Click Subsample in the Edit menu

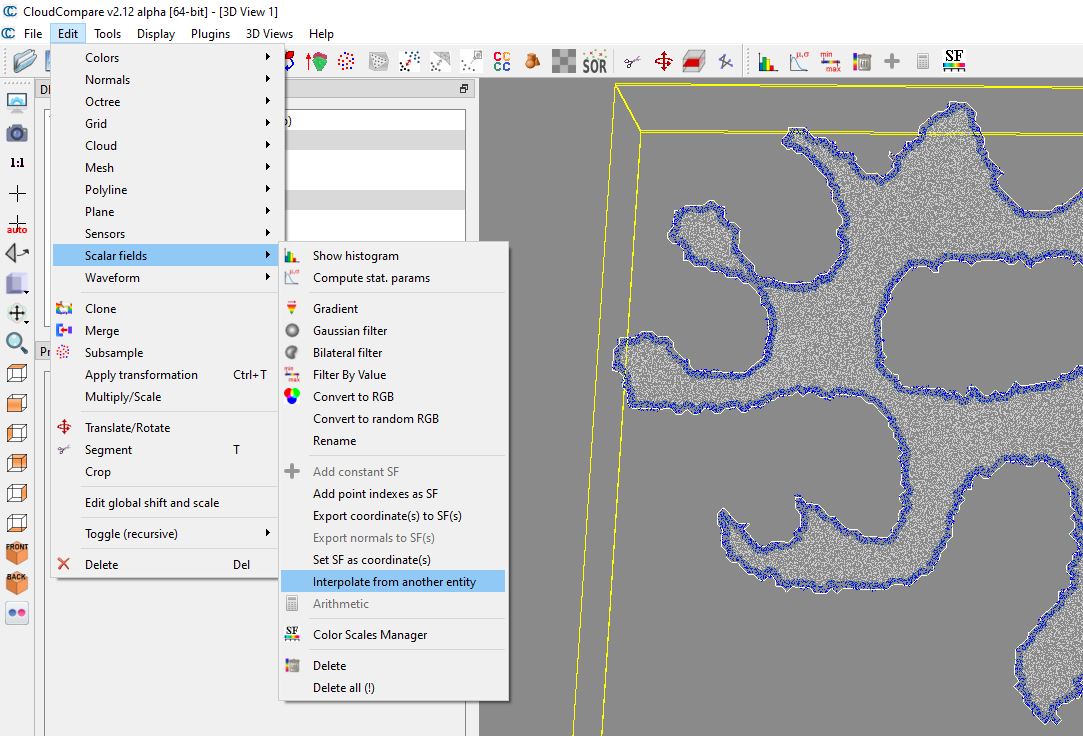114,353
